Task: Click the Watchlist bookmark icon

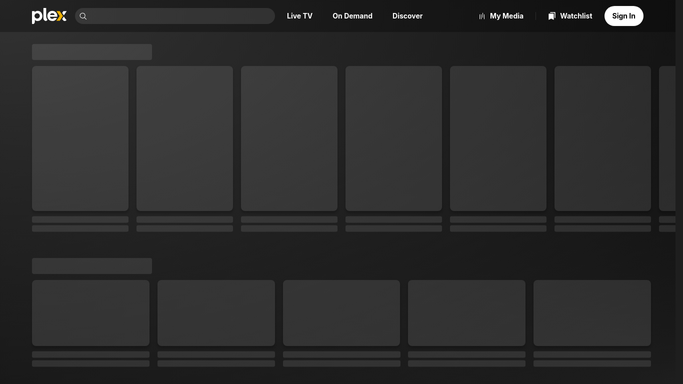Action: coord(552,16)
